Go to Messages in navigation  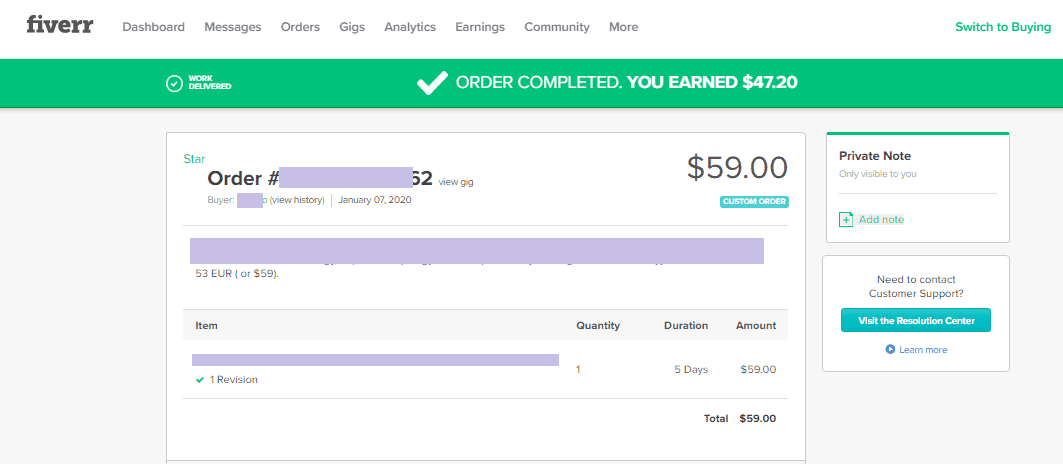(233, 27)
